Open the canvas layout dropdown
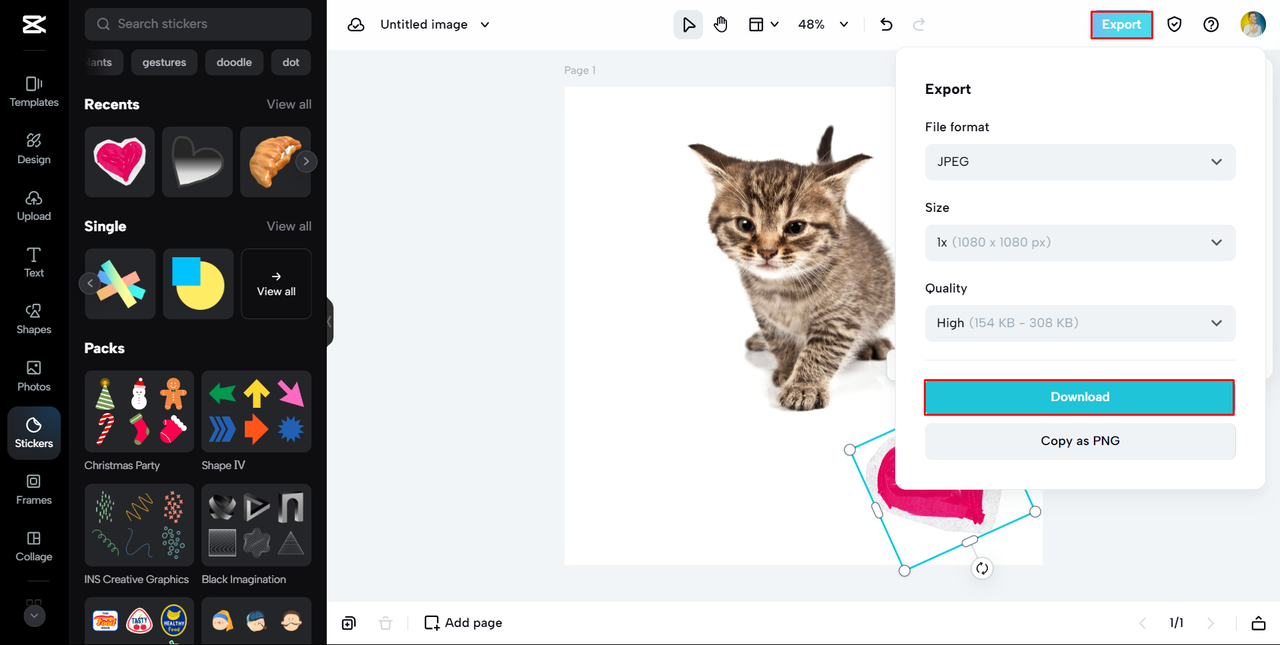The height and width of the screenshot is (645, 1280). [764, 25]
